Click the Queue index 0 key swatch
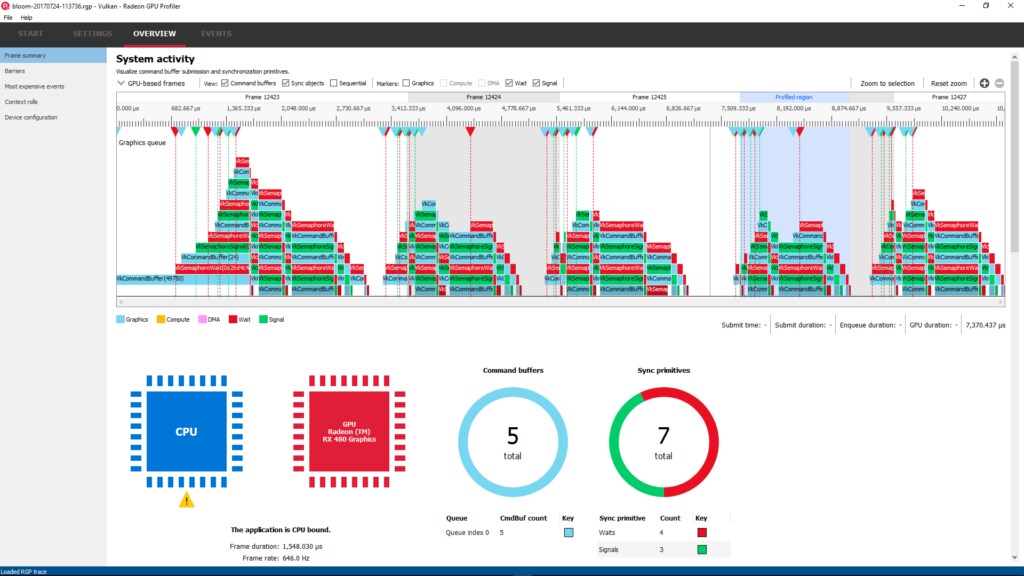This screenshot has height=576, width=1024. [568, 533]
